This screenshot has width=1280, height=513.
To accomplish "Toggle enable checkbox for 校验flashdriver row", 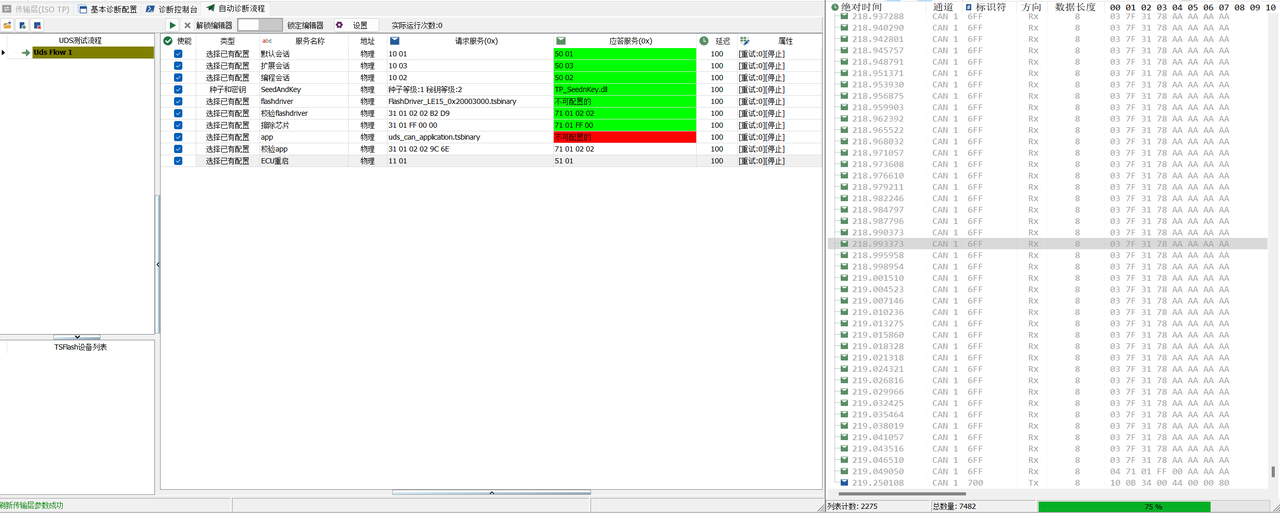I will coord(178,113).
